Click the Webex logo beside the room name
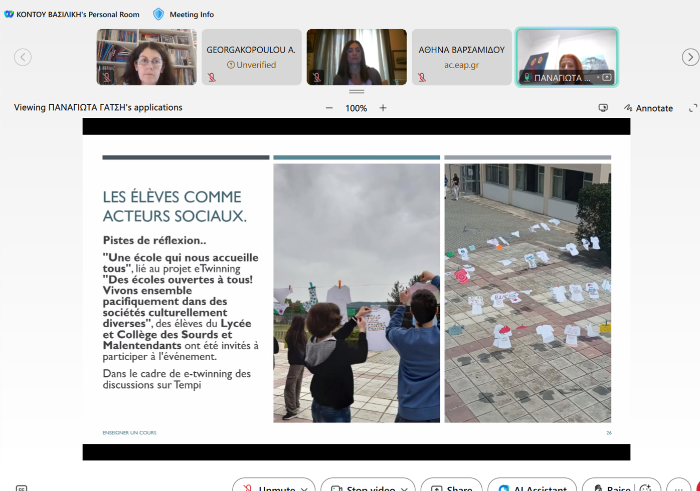 (x=9, y=14)
